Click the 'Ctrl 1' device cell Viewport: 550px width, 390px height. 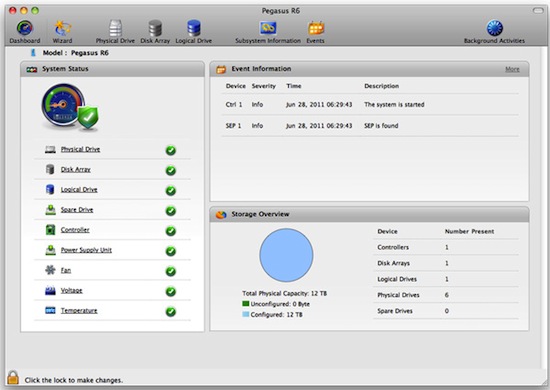[x=234, y=105]
